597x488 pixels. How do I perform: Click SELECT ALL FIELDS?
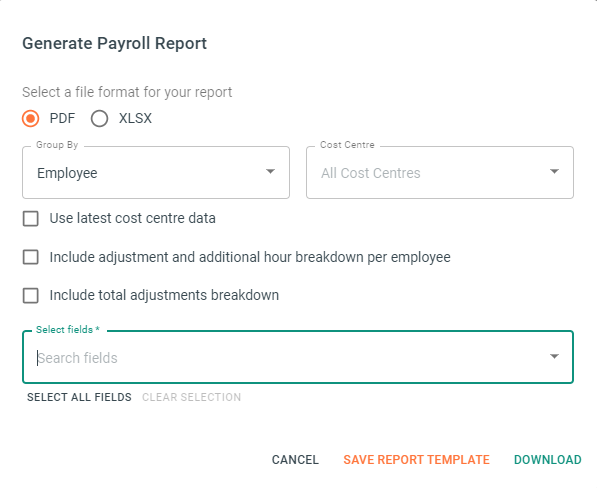tap(79, 397)
